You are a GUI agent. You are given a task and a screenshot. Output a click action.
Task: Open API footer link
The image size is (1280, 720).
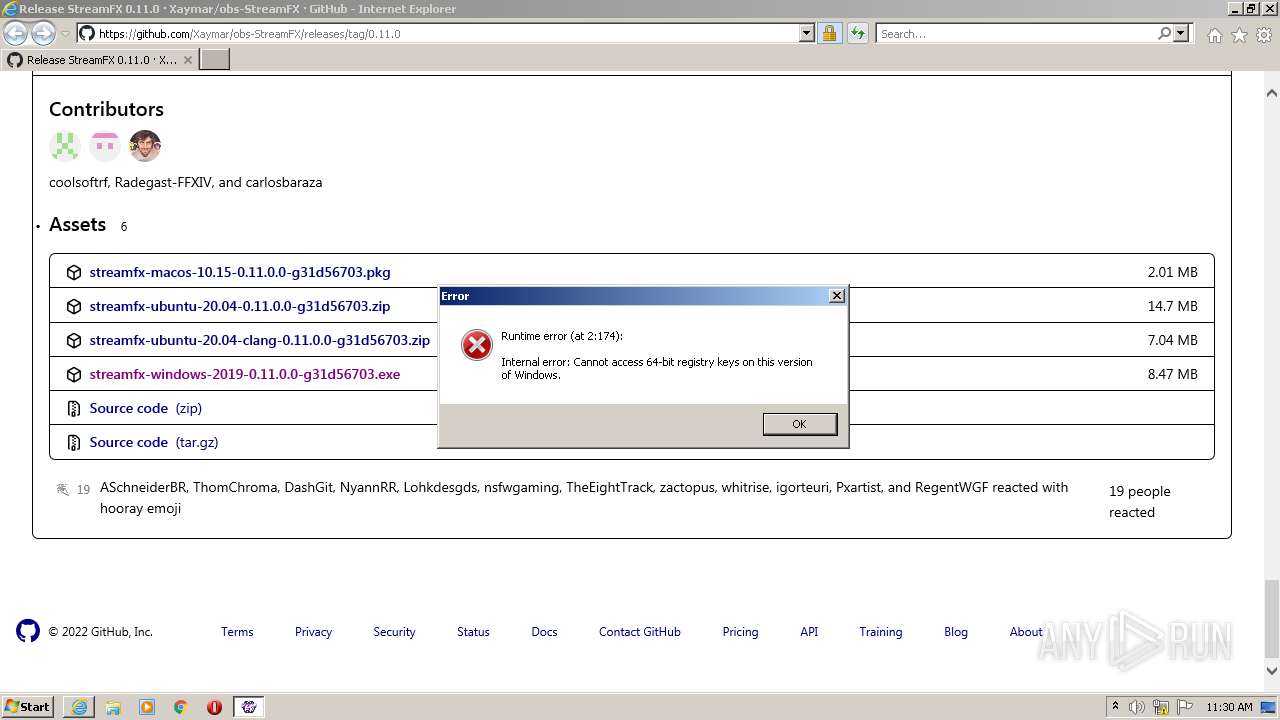pyautogui.click(x=809, y=632)
